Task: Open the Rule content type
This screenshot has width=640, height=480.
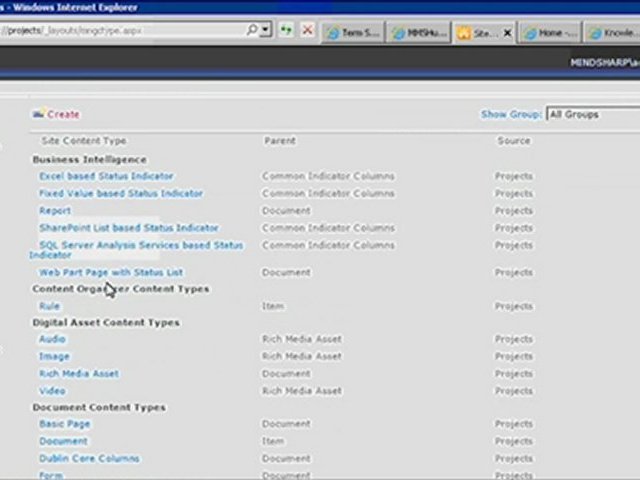Action: pyautogui.click(x=49, y=306)
